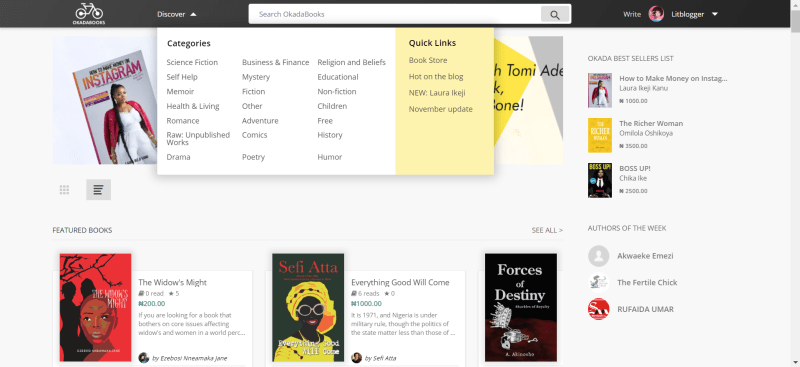Select Health & Living category
Image resolution: width=800 pixels, height=367 pixels.
click(193, 106)
